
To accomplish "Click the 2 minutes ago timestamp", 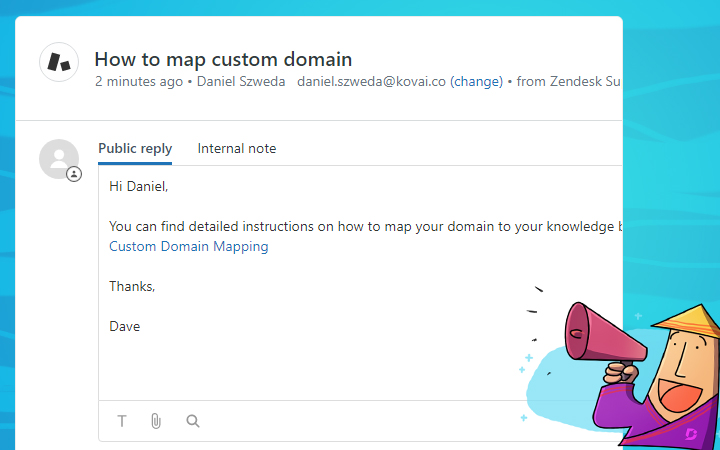I will click(x=138, y=82).
